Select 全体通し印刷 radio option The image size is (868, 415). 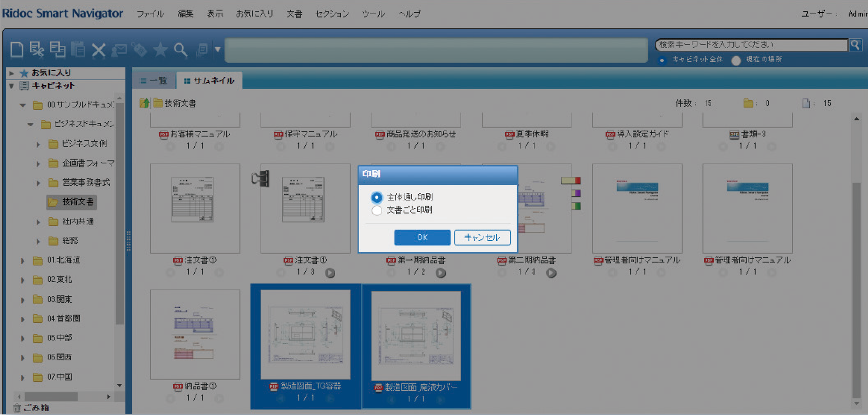(376, 197)
